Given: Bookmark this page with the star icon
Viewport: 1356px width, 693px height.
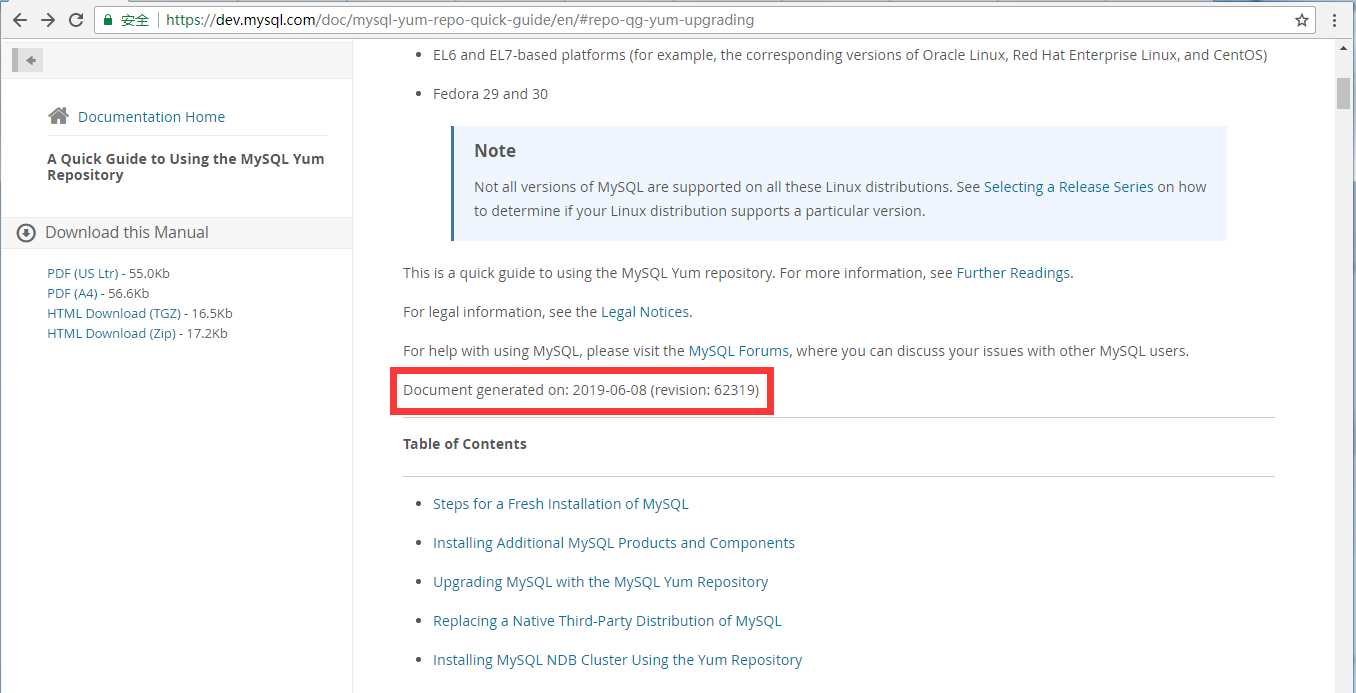Looking at the screenshot, I should coord(1302,20).
